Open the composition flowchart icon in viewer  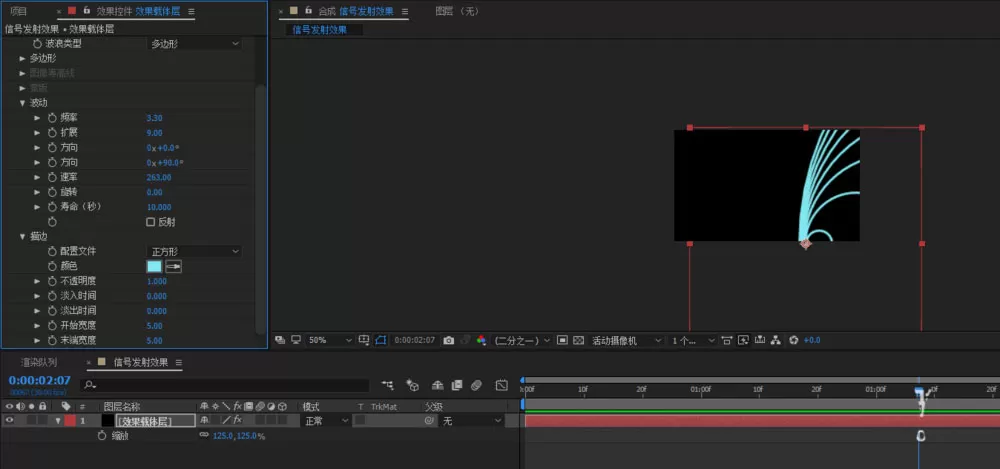[776, 341]
